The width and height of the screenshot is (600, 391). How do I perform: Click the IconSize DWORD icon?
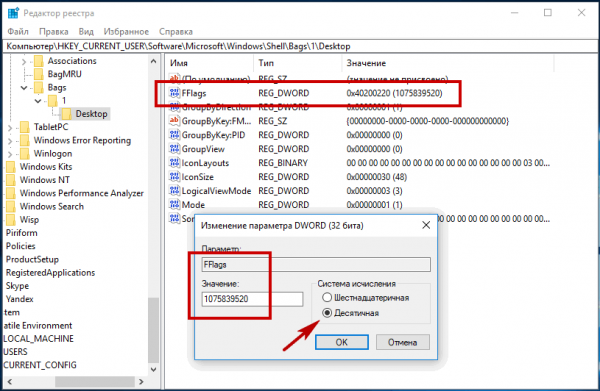174,177
